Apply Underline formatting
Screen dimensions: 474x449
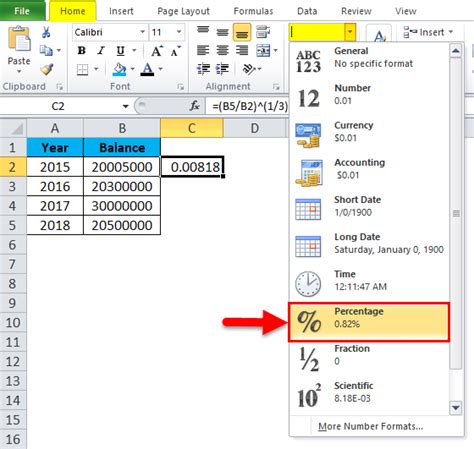click(x=120, y=51)
